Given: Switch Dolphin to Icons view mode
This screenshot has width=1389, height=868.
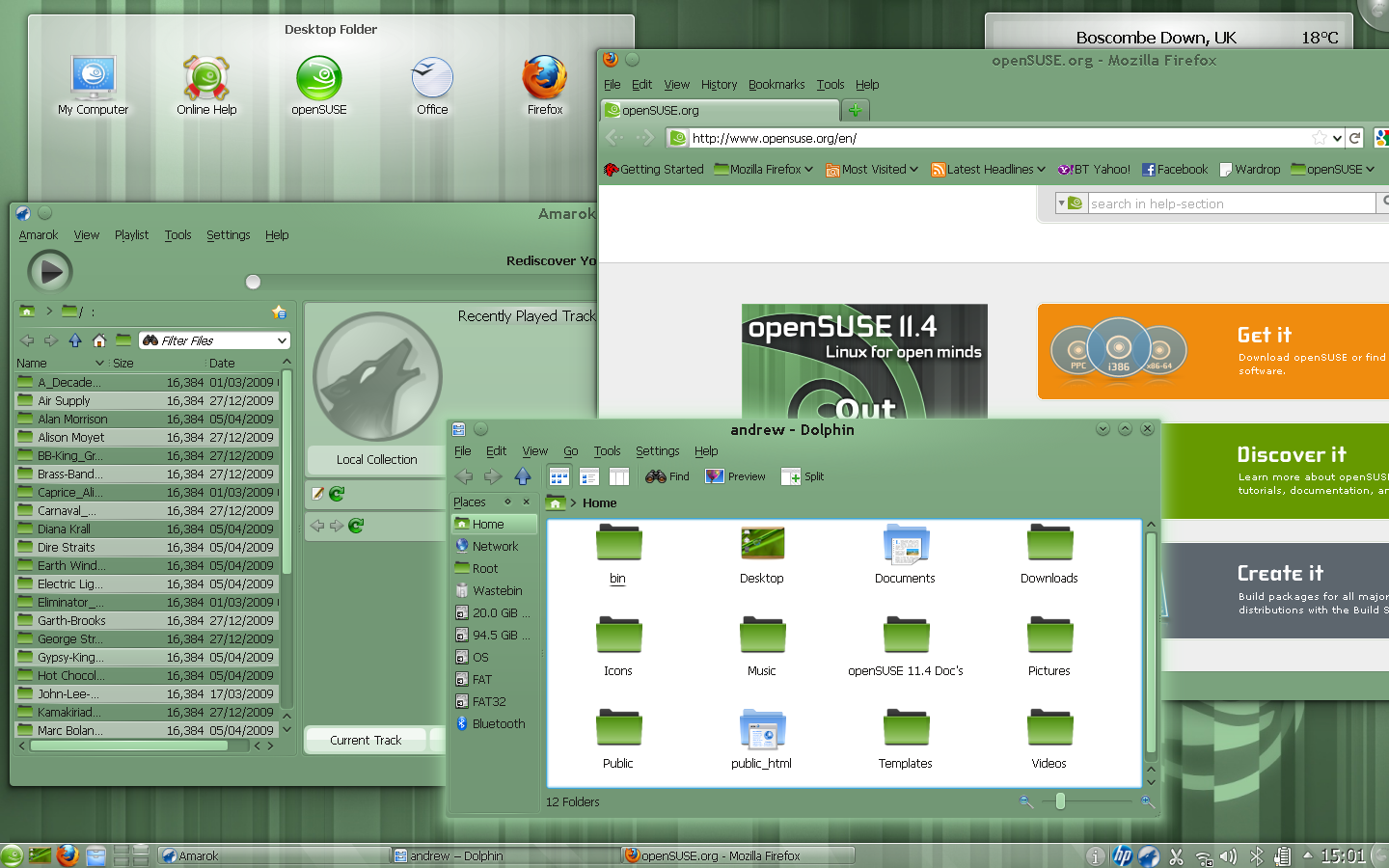Looking at the screenshot, I should point(558,476).
